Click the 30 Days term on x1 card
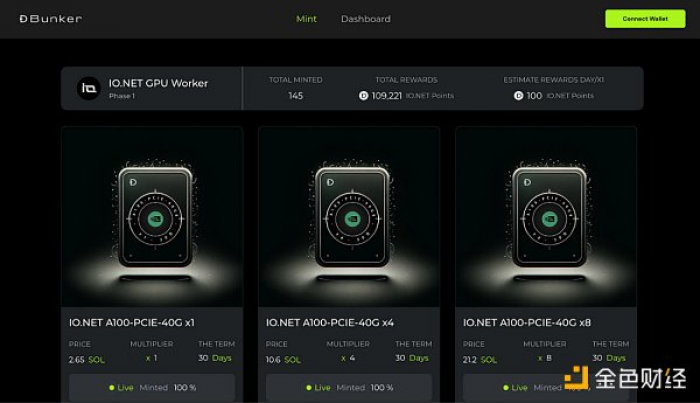The height and width of the screenshot is (403, 700). 215,358
